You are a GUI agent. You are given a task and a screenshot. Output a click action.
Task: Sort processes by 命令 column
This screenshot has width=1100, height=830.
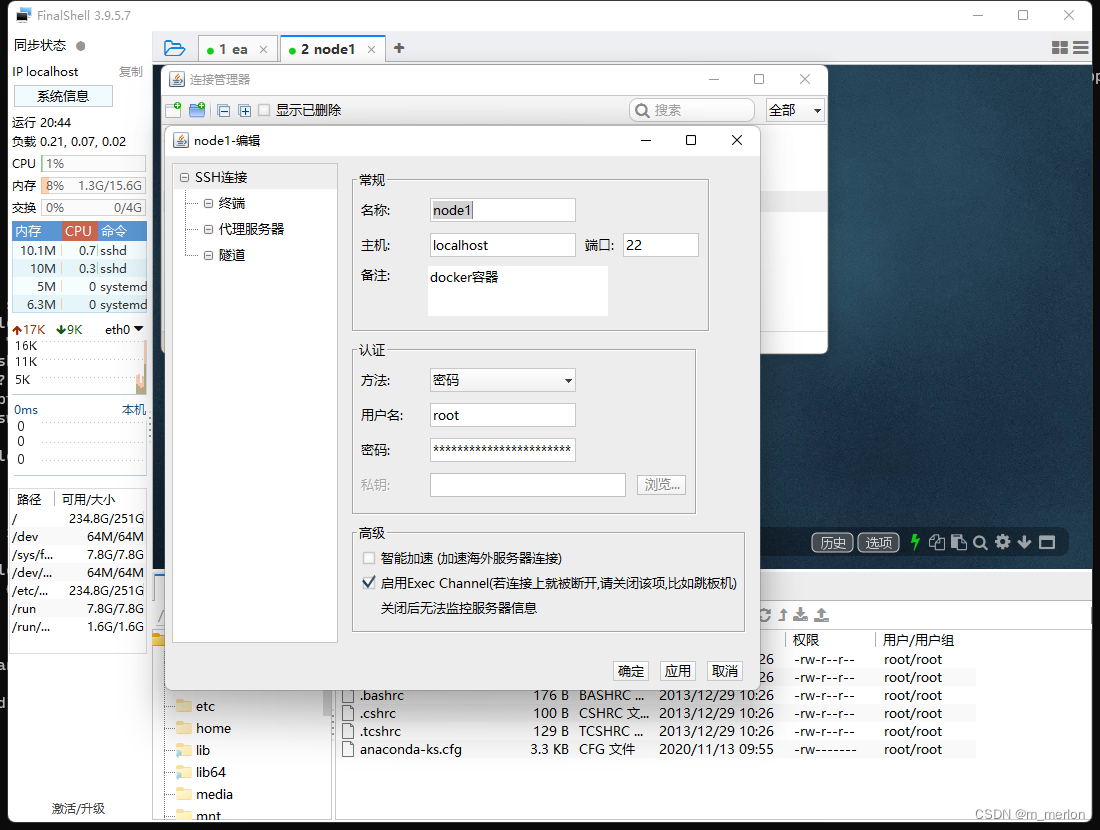point(121,231)
